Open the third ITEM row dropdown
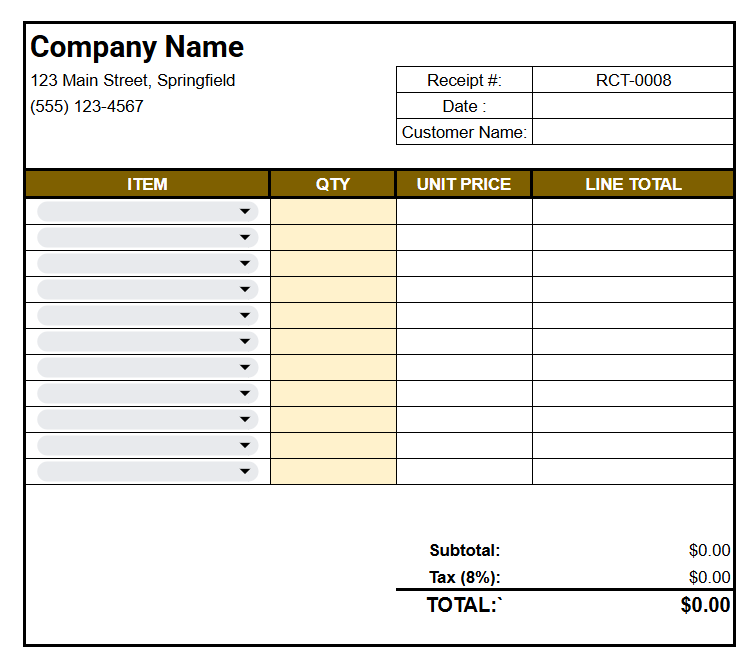This screenshot has height=671, width=755. pos(147,263)
